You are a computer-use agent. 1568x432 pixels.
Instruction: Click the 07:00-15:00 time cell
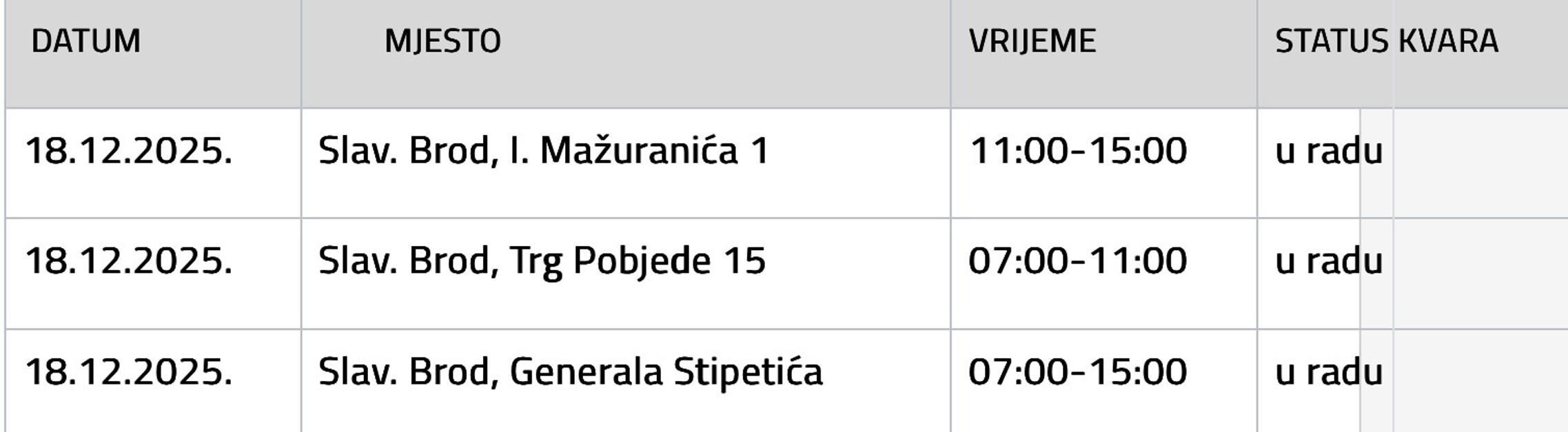[x=1077, y=372]
